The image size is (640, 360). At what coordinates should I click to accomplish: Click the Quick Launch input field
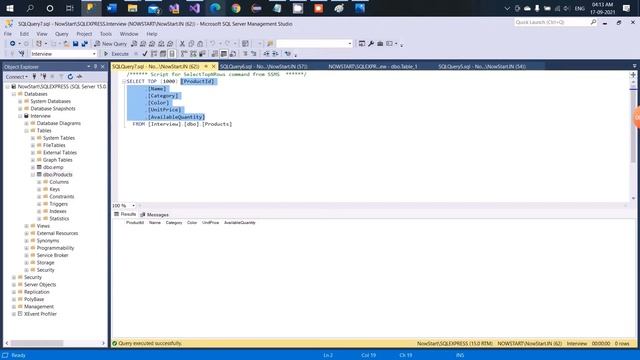point(551,22)
